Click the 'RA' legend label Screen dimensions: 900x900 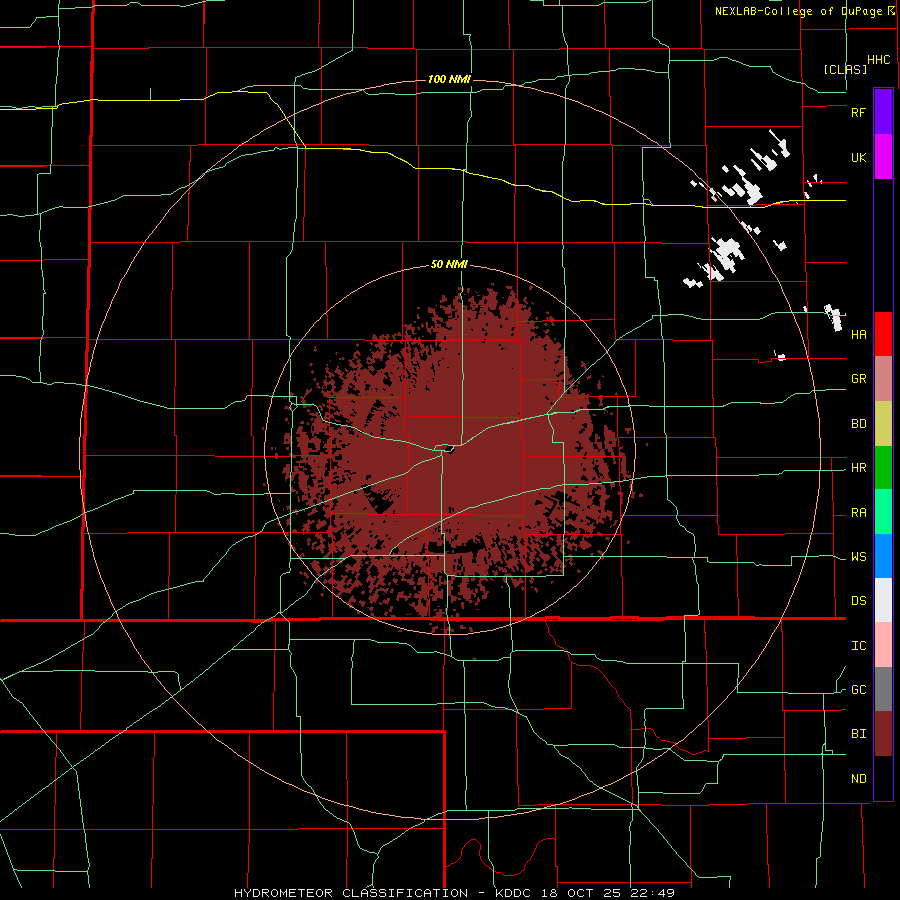point(858,513)
